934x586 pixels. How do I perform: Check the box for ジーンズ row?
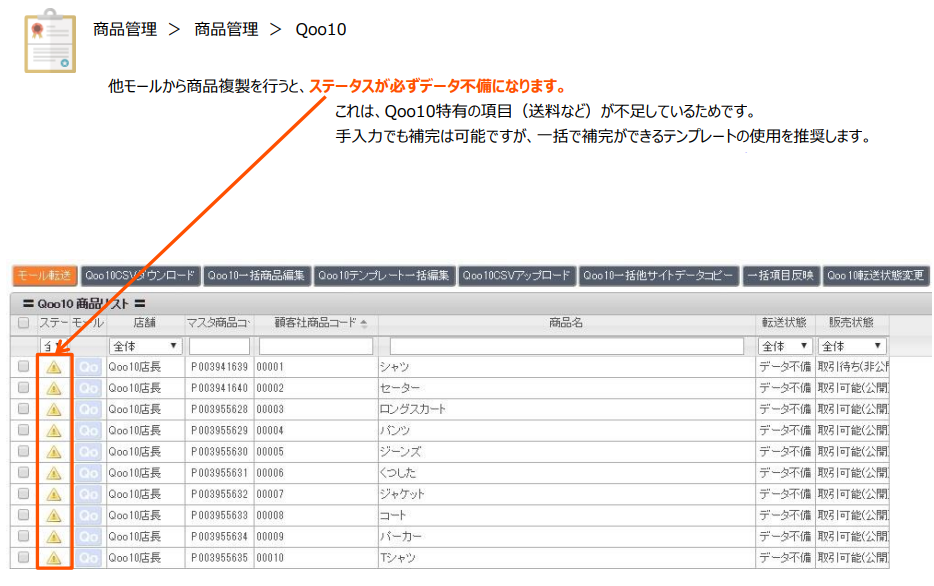tap(23, 451)
